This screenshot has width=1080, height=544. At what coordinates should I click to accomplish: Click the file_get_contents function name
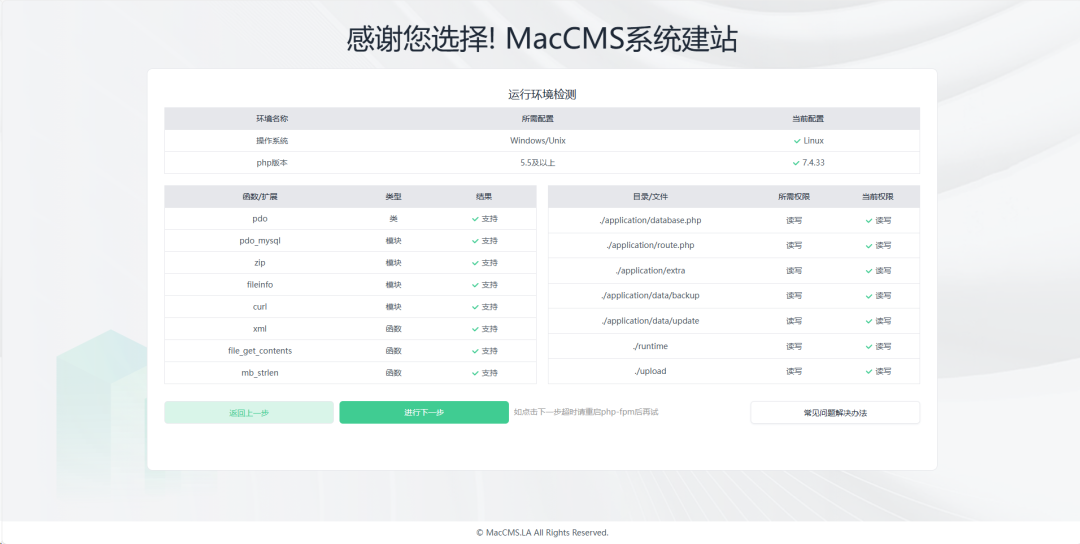[260, 351]
